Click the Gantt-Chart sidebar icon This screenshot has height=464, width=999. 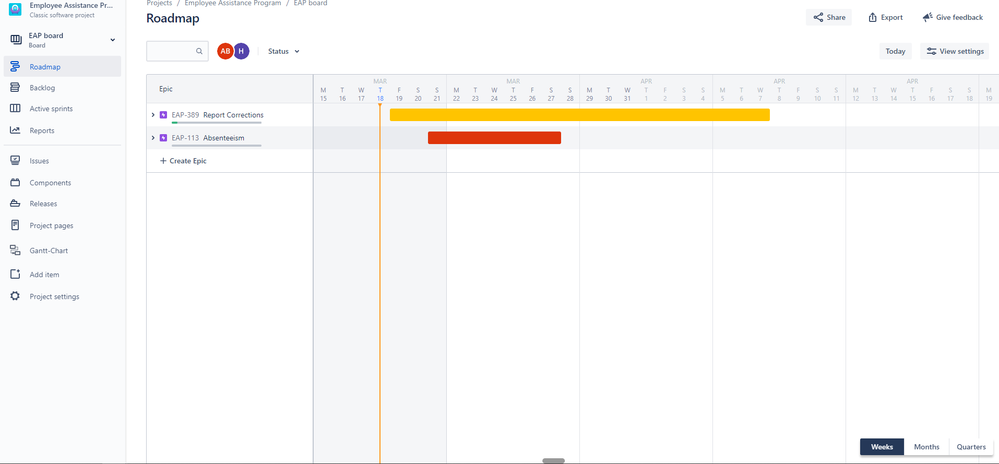[15, 250]
